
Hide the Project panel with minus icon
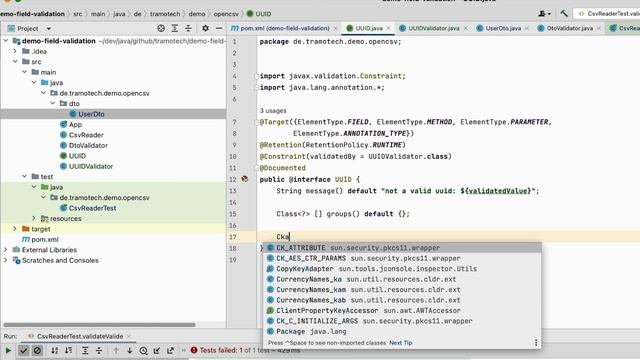[x=219, y=28]
